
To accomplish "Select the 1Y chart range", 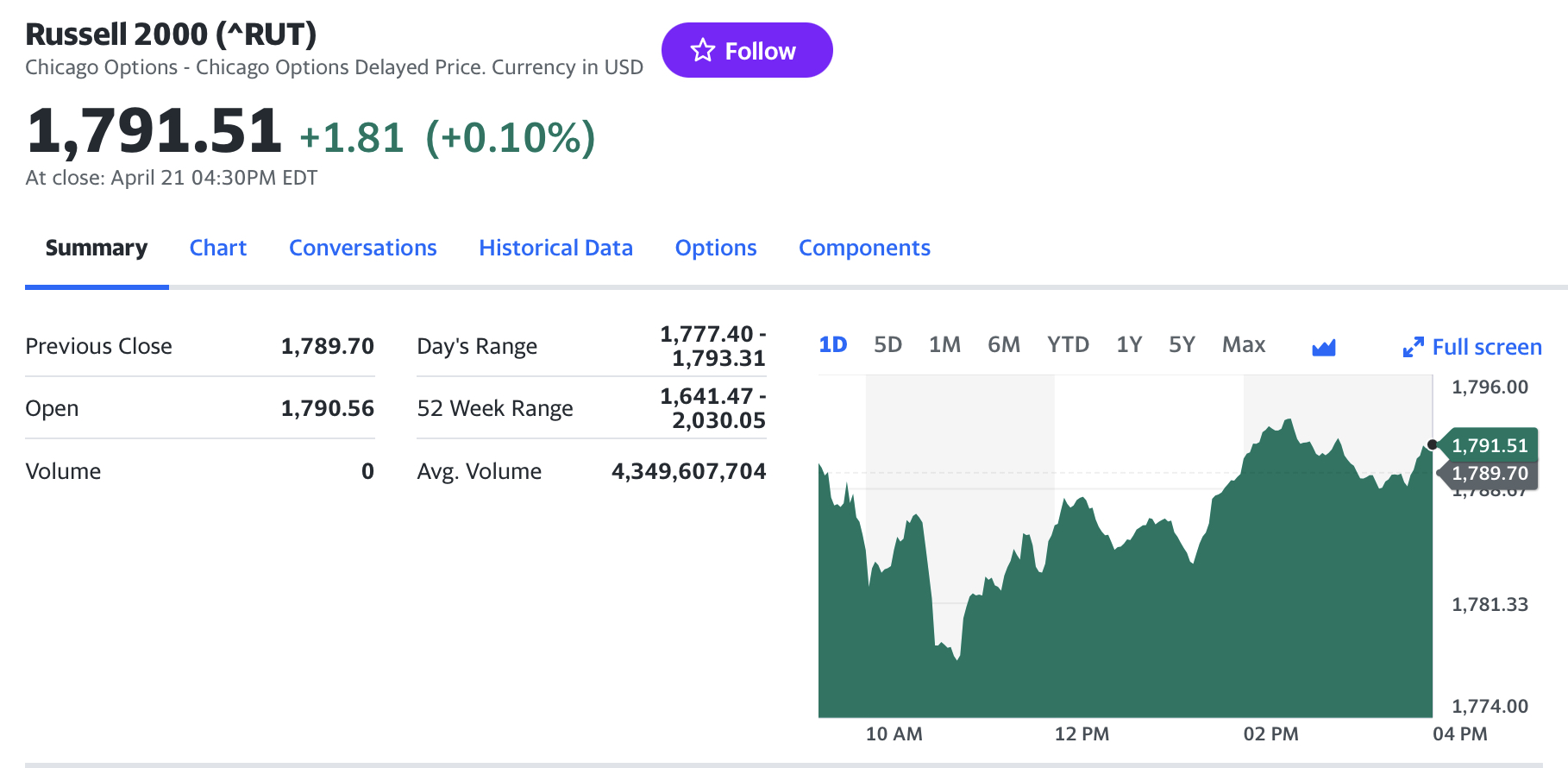I will point(1130,345).
